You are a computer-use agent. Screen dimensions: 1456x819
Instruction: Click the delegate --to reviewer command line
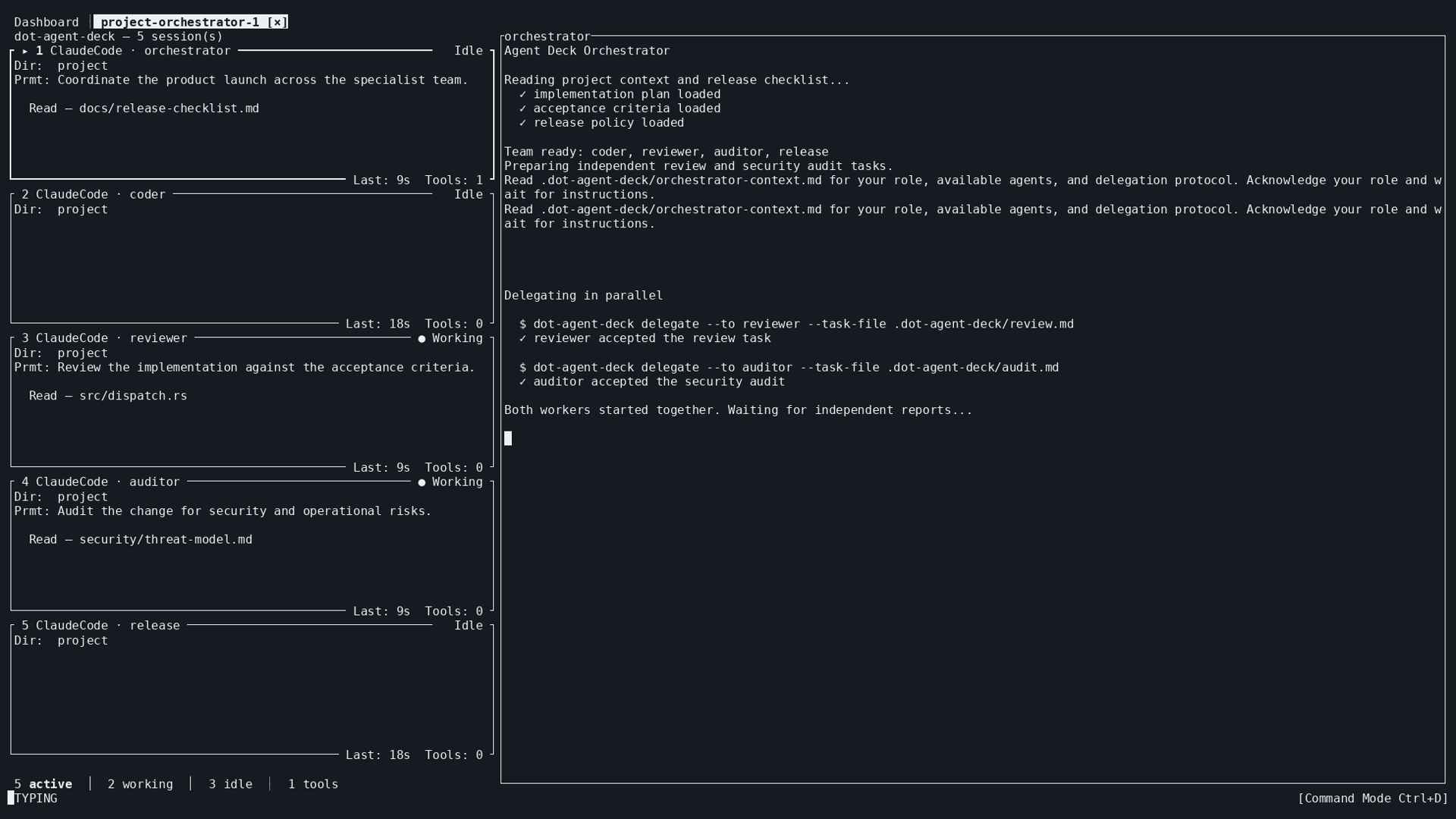(x=796, y=324)
